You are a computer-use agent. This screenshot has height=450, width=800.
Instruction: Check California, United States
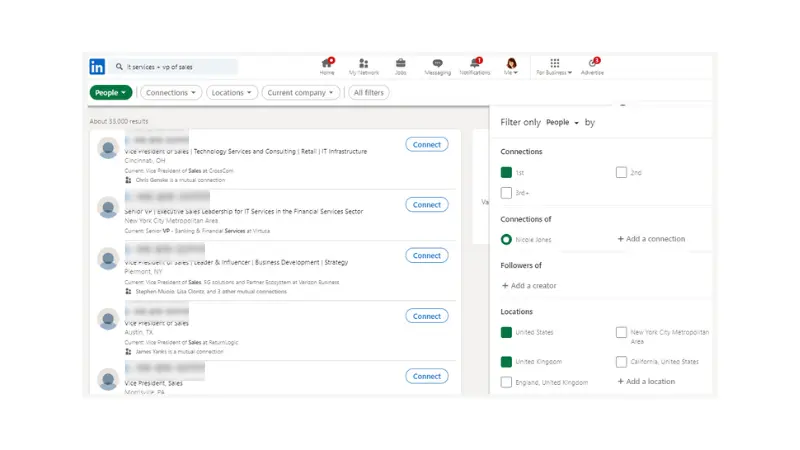click(621, 362)
